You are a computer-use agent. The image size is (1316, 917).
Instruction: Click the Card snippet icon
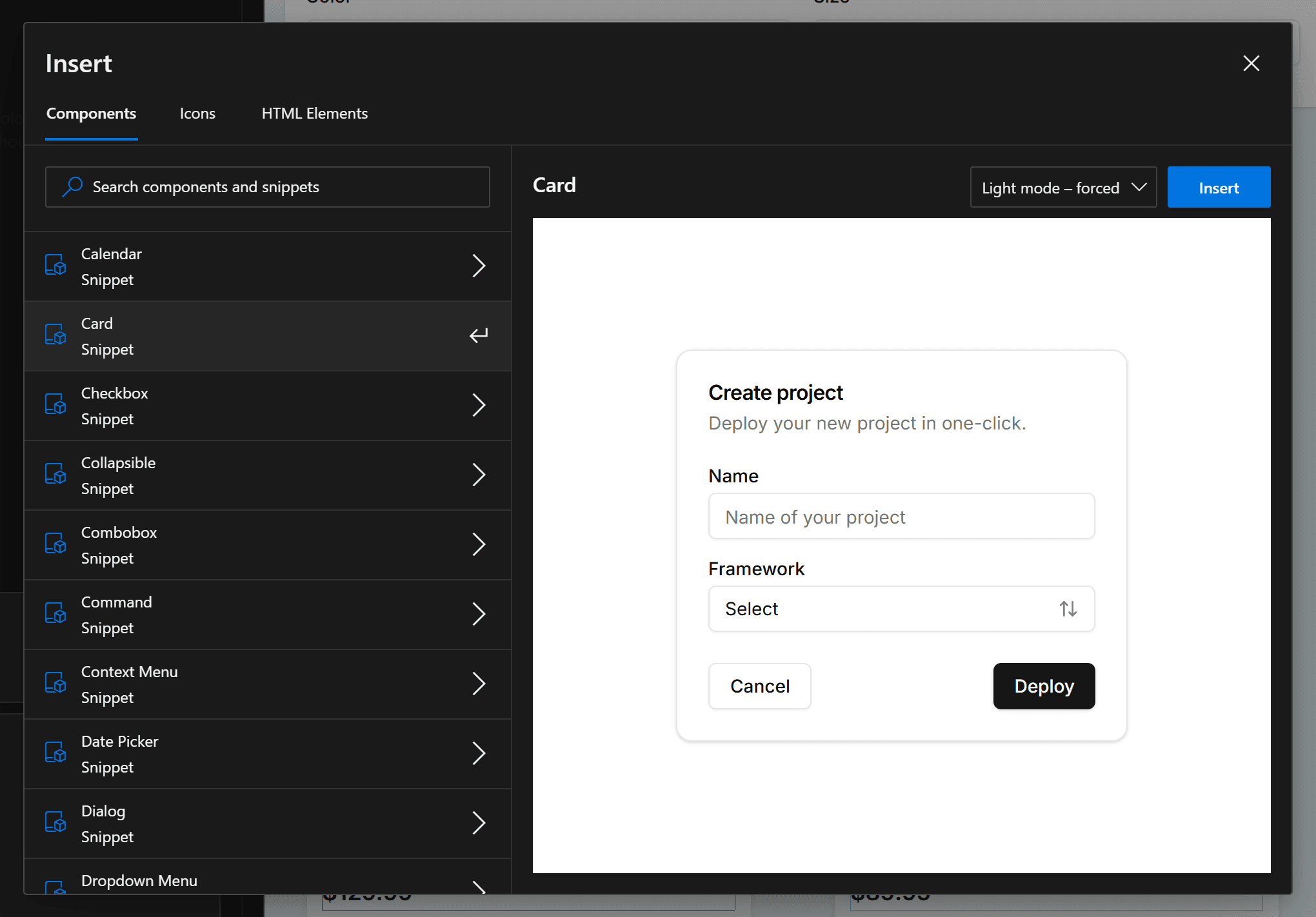click(x=55, y=335)
